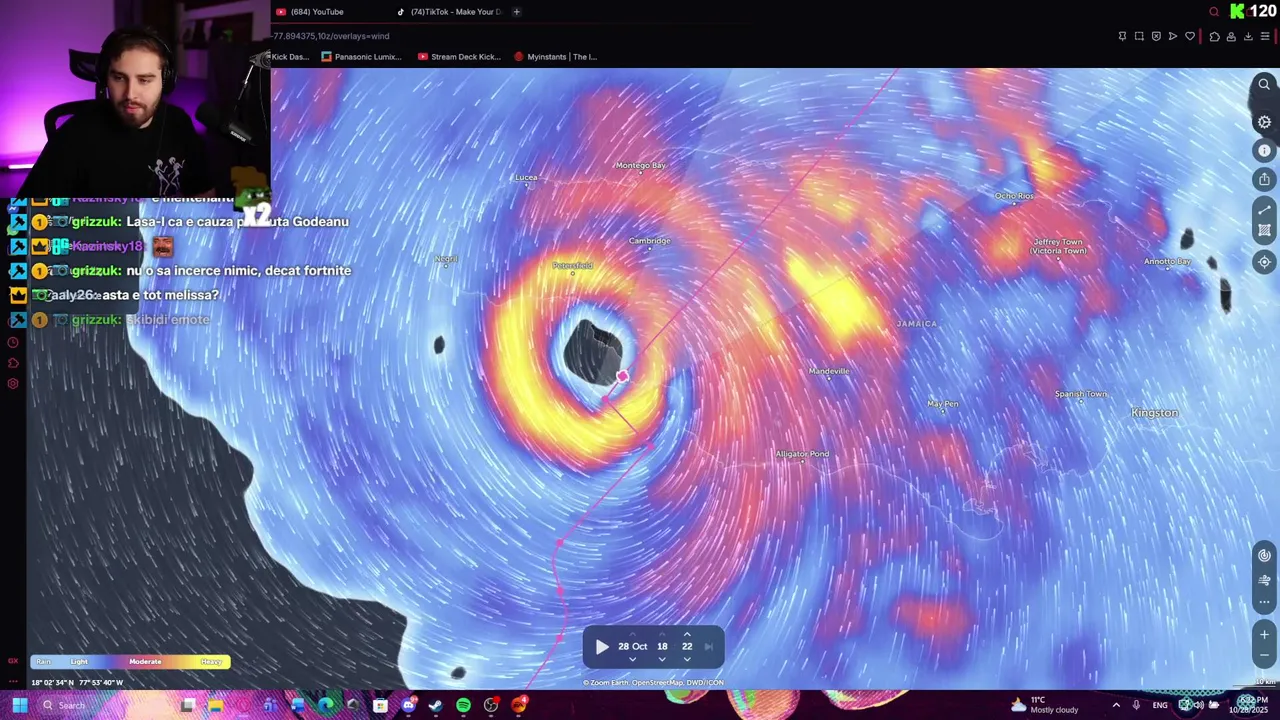Zoom out the map with minus

pos(1264,656)
